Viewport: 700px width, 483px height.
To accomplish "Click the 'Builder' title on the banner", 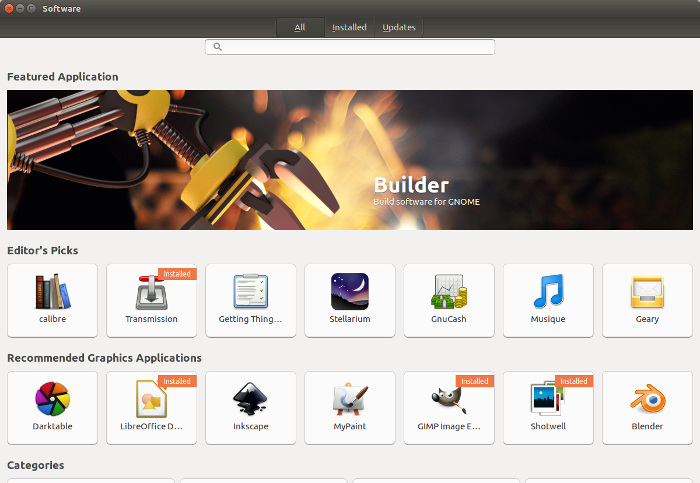I will coord(411,185).
